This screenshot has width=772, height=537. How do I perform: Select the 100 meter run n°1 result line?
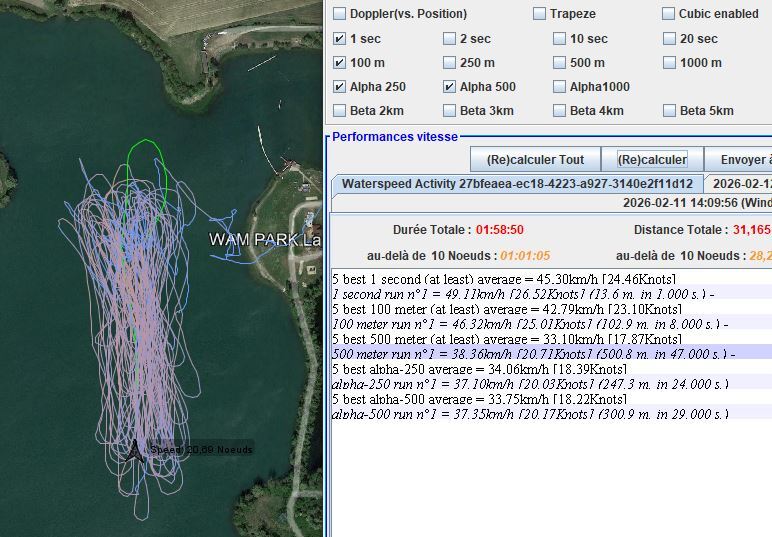[551, 324]
